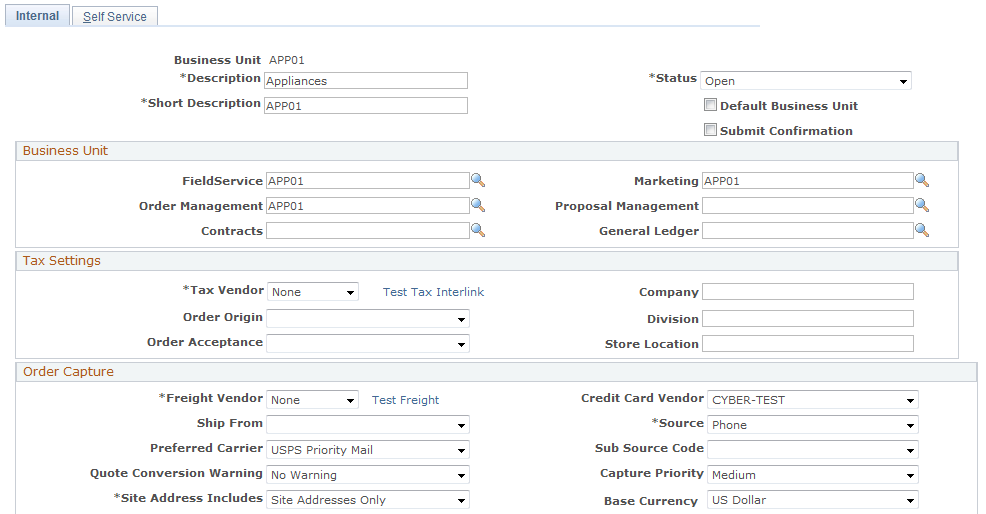Viewport: 986px width, 514px height.
Task: Focus the Marketing input field
Action: 807,181
